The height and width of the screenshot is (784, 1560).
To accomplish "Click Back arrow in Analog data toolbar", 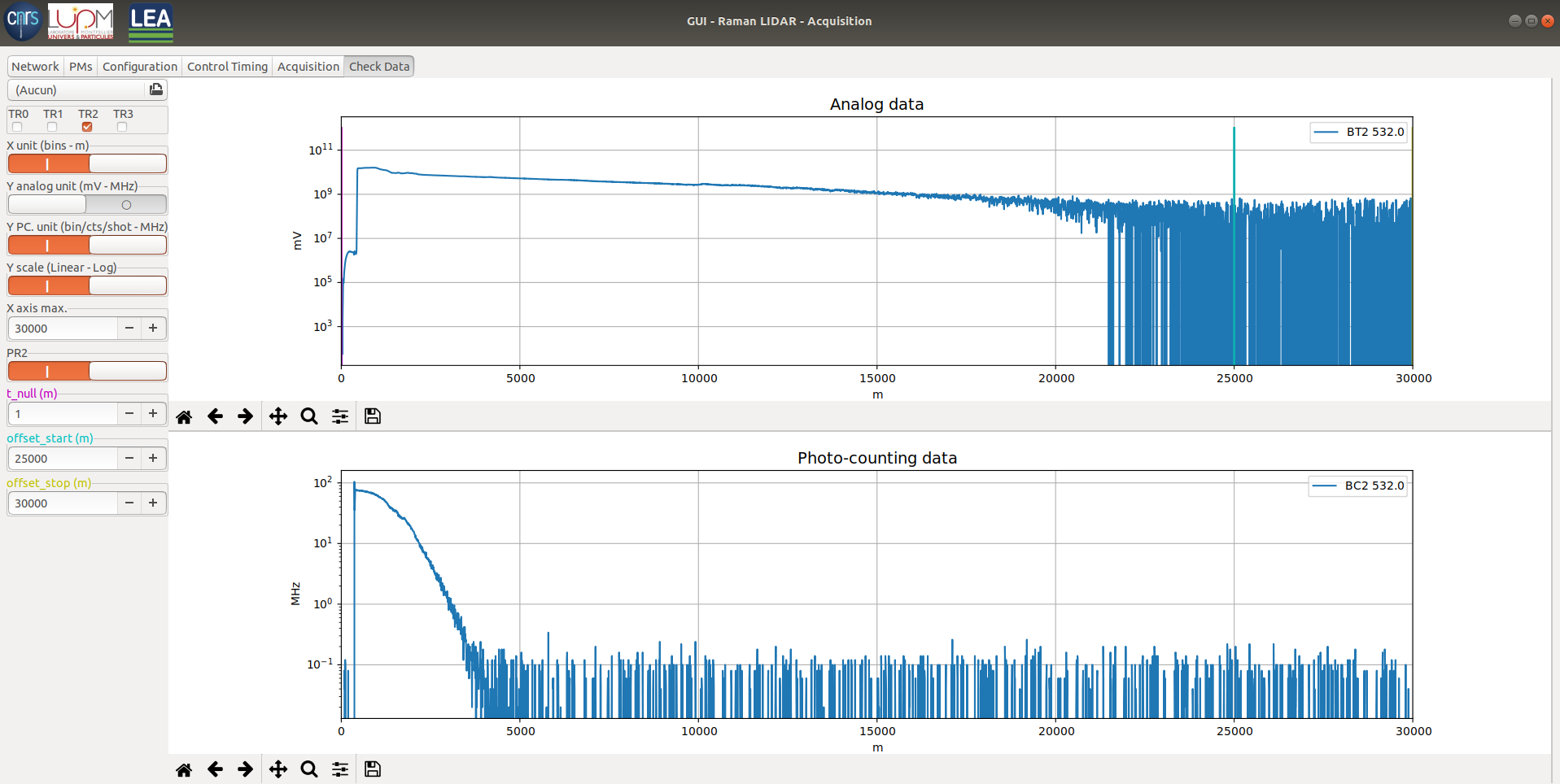I will tap(215, 416).
